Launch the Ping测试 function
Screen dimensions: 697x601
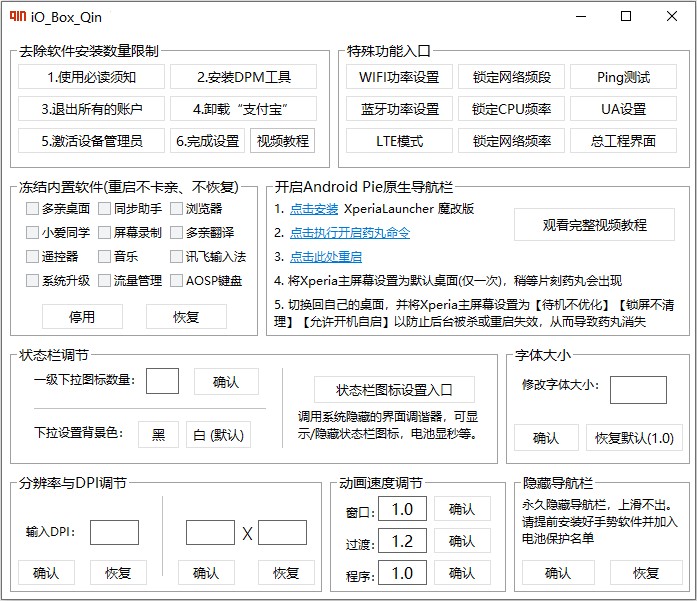[x=623, y=77]
